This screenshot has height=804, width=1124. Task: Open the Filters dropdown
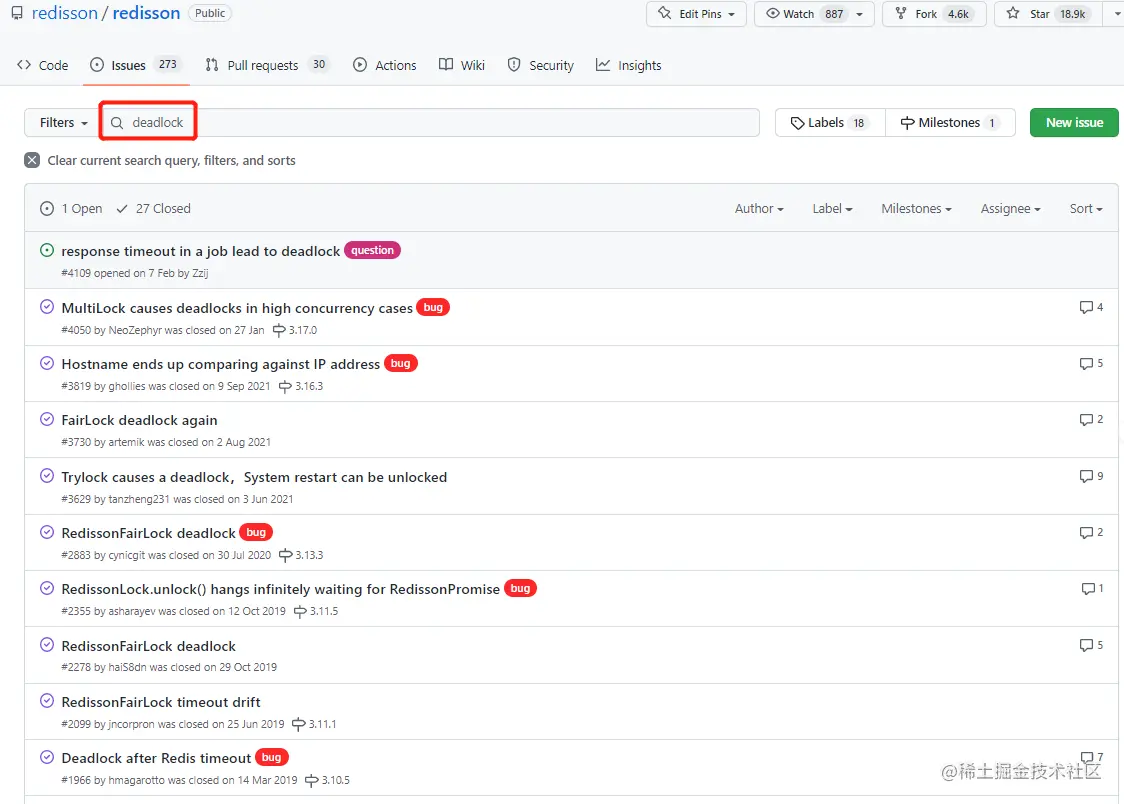click(63, 123)
